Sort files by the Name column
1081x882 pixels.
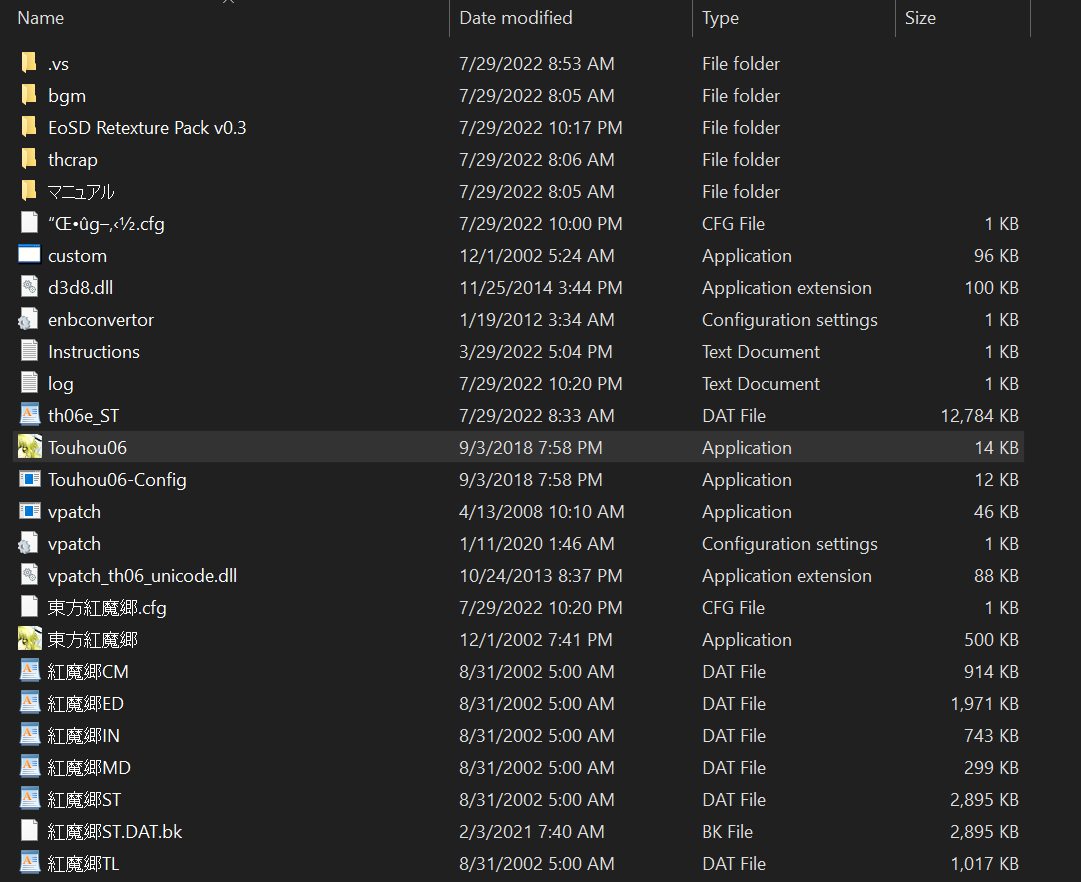(41, 18)
